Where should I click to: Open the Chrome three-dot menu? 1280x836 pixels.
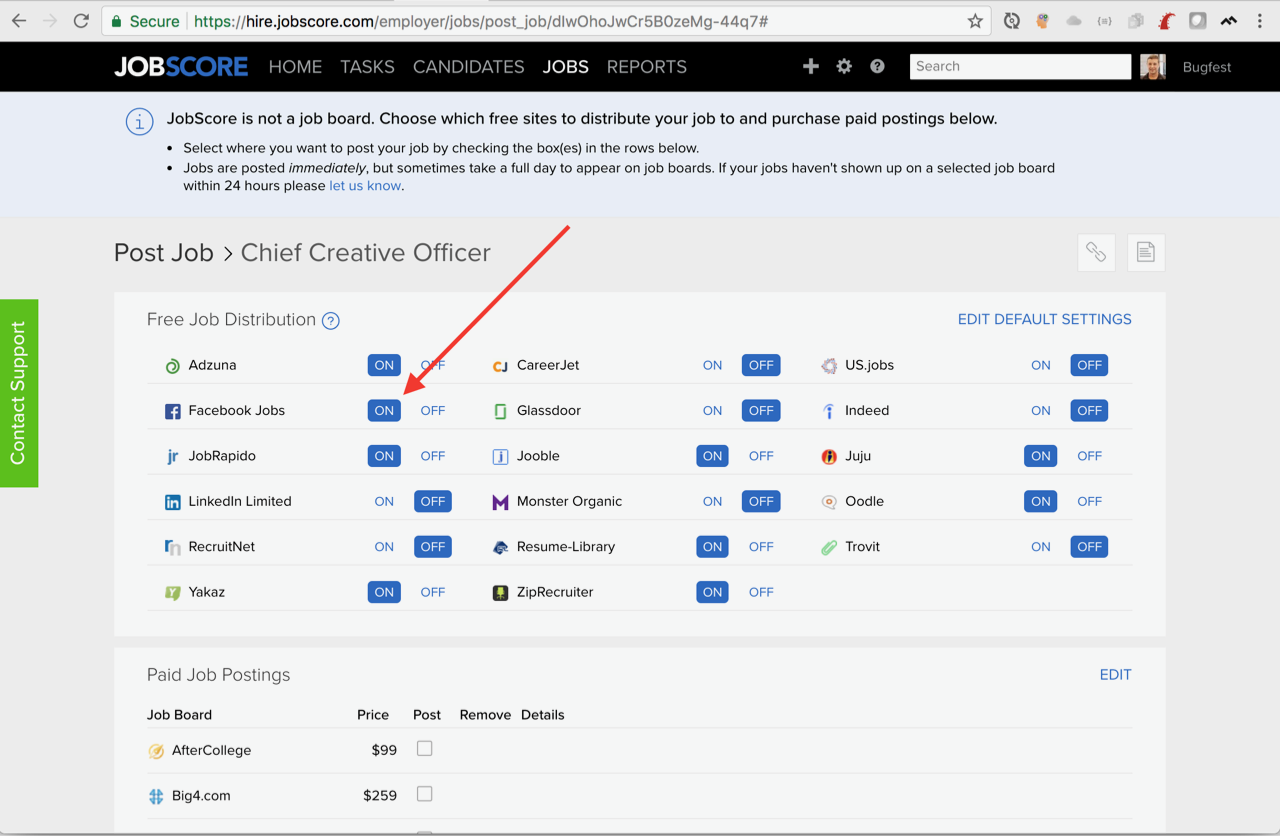pos(1259,21)
